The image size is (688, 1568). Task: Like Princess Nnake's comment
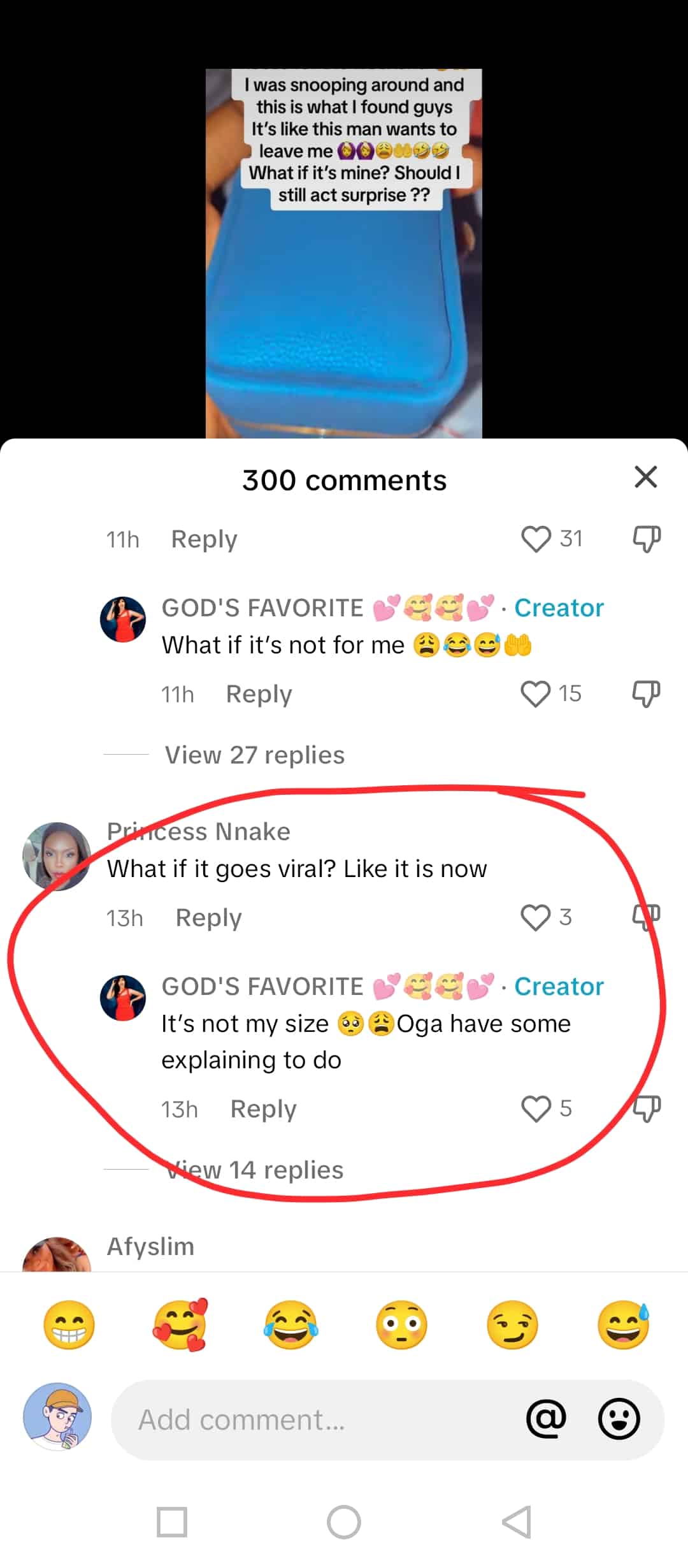(535, 917)
